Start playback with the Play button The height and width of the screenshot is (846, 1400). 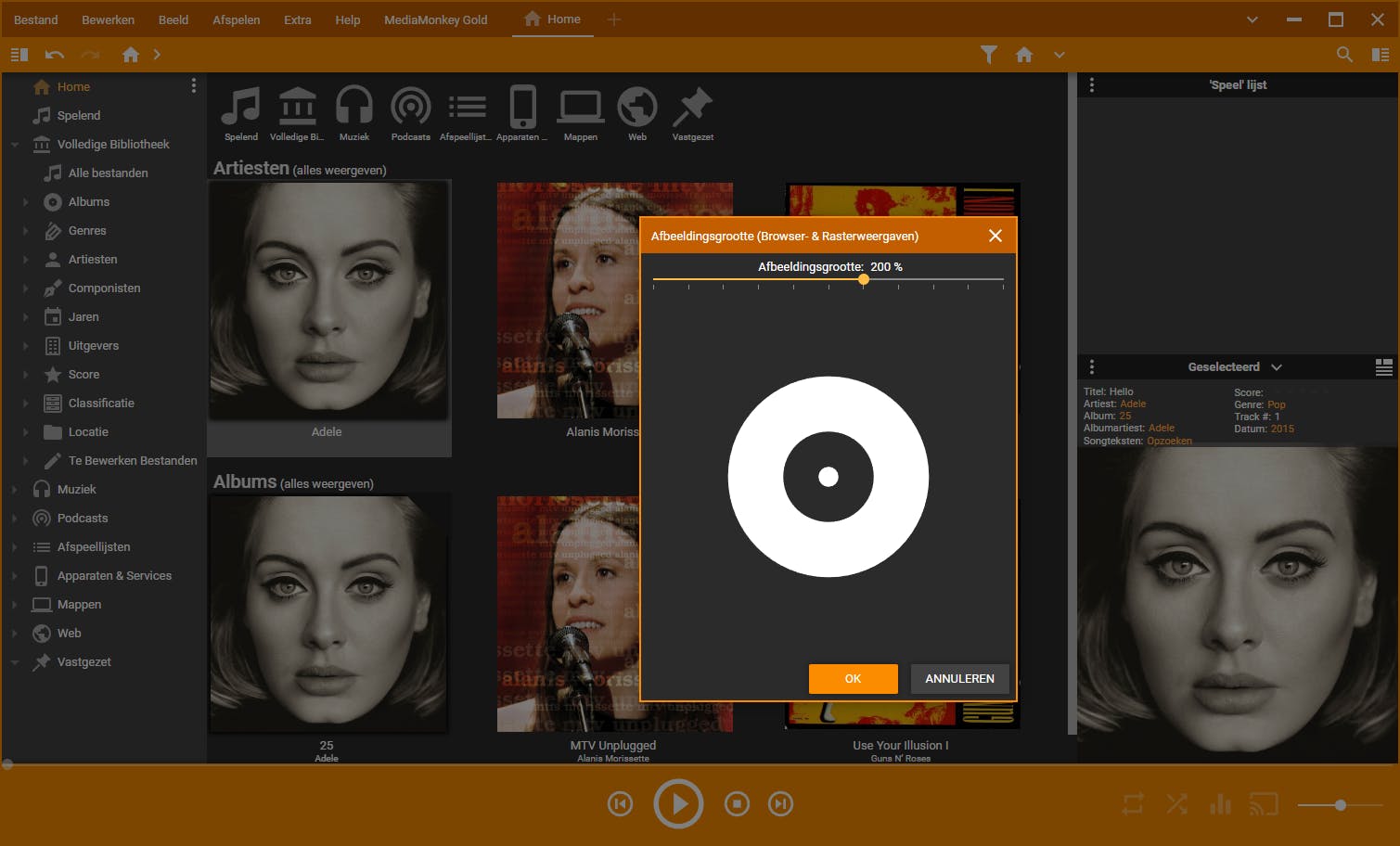(678, 803)
